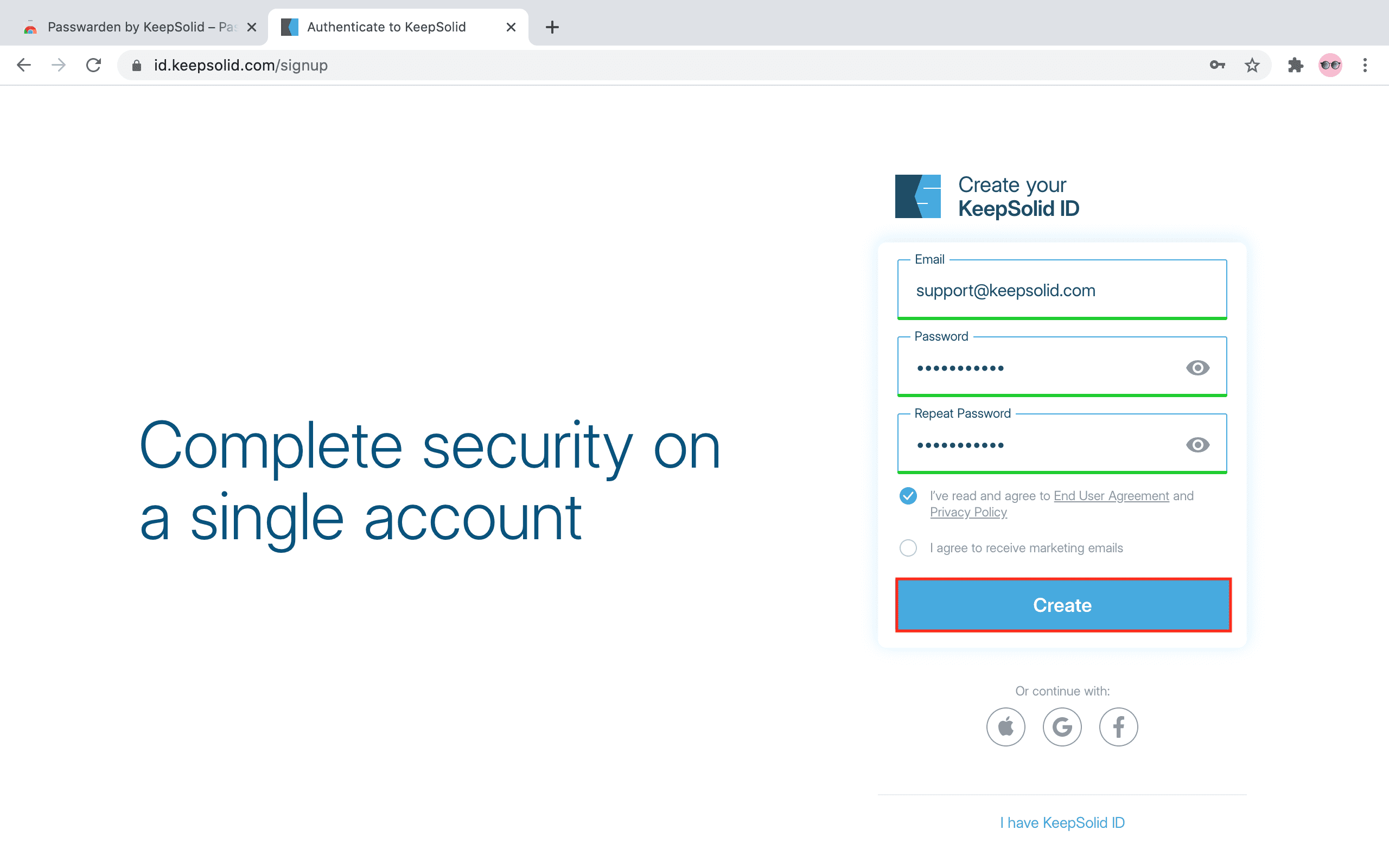This screenshot has height=868, width=1389.
Task: Bookmark this page with the star icon
Action: (x=1252, y=66)
